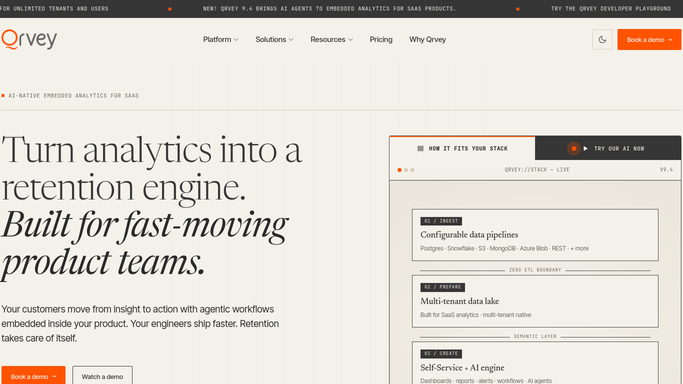This screenshot has width=683, height=384.
Task: Click the play icon next to Try Our AI Now
Action: pyautogui.click(x=585, y=148)
